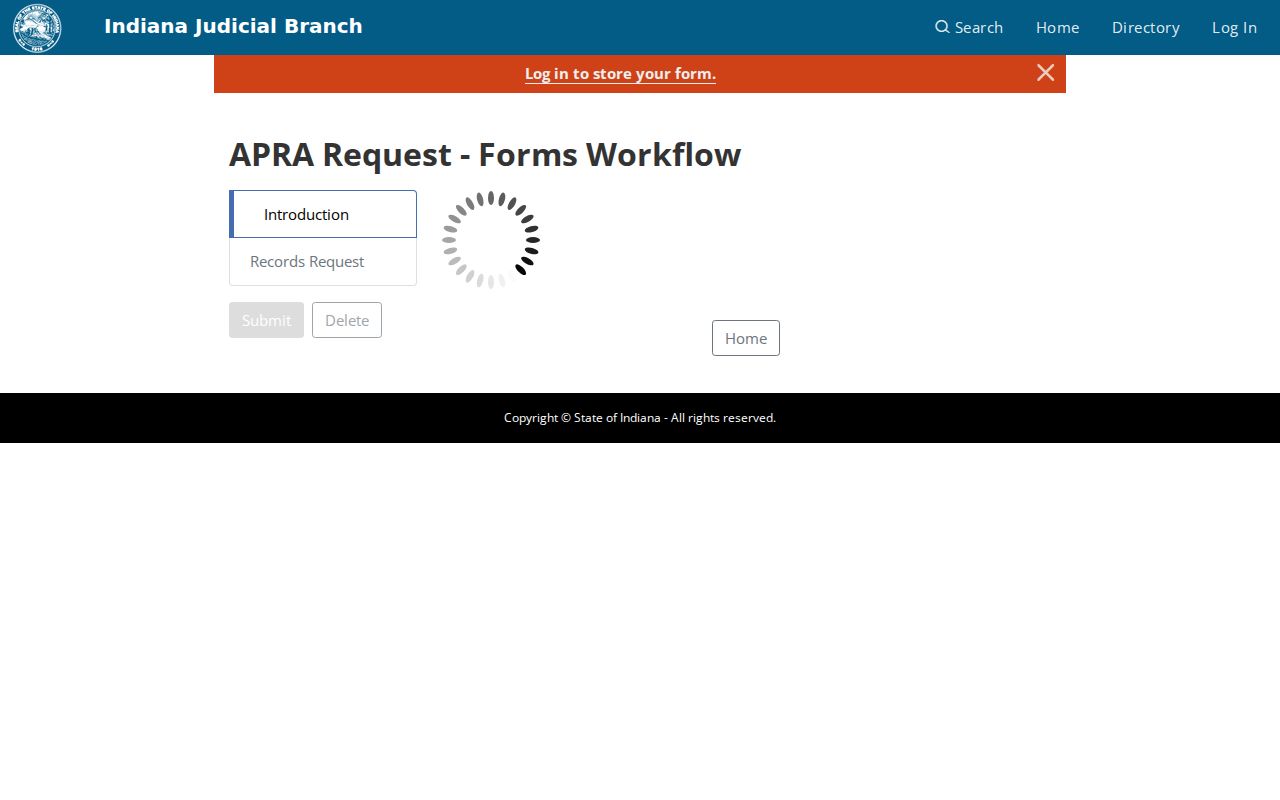Open the Indiana Judicial Branch title link

[x=233, y=27]
